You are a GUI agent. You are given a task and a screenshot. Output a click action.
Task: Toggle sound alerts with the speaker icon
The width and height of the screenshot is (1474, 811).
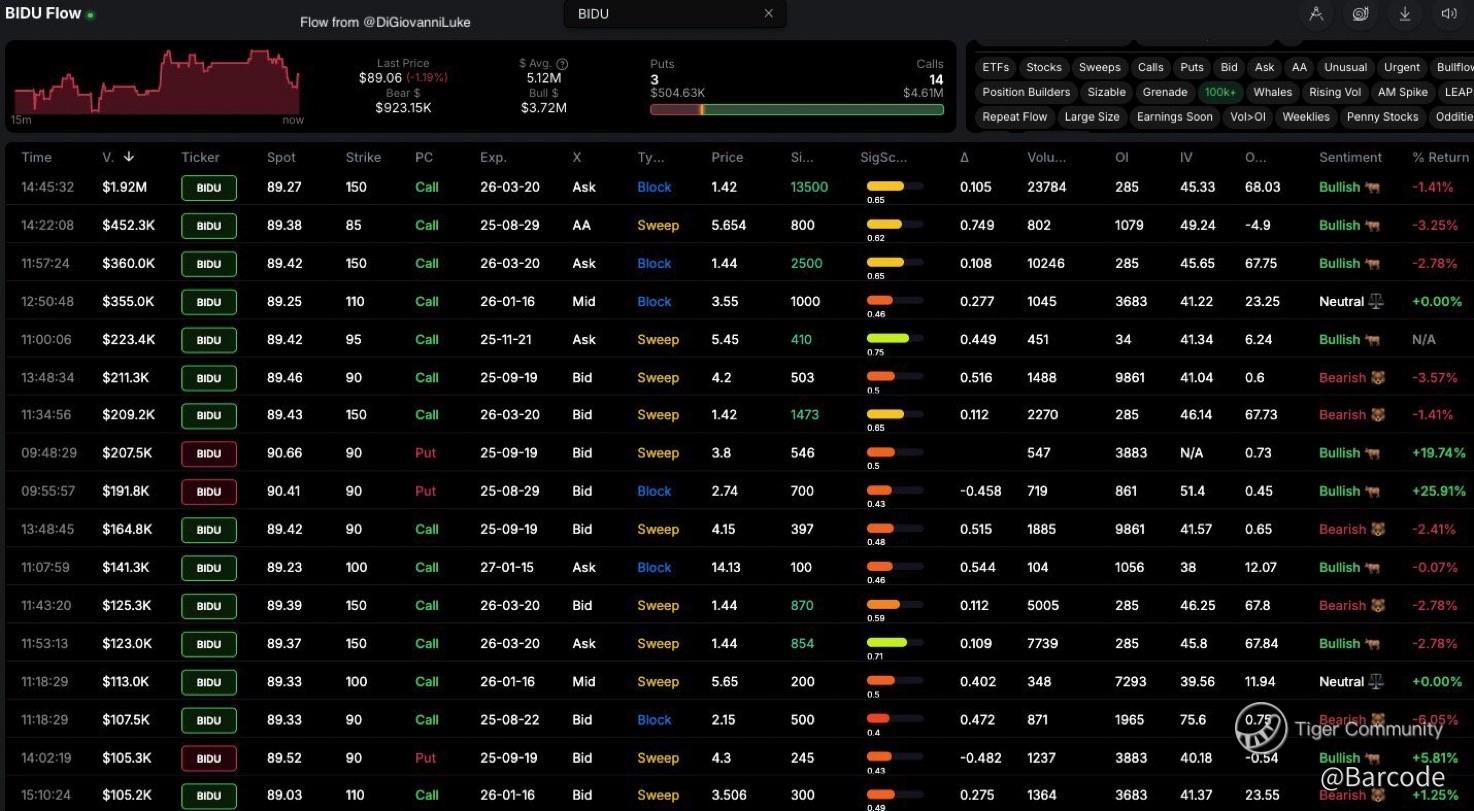click(1449, 13)
